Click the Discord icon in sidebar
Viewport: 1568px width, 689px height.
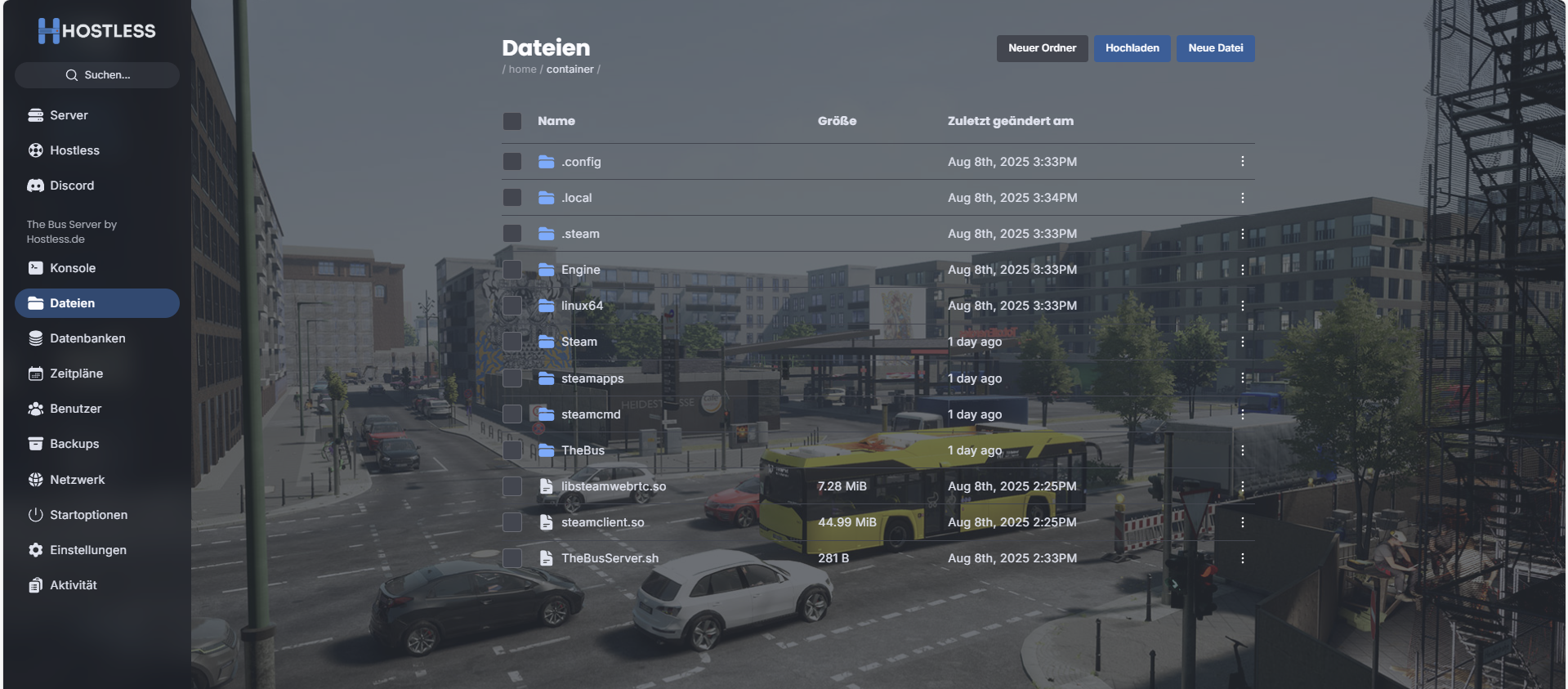point(35,186)
